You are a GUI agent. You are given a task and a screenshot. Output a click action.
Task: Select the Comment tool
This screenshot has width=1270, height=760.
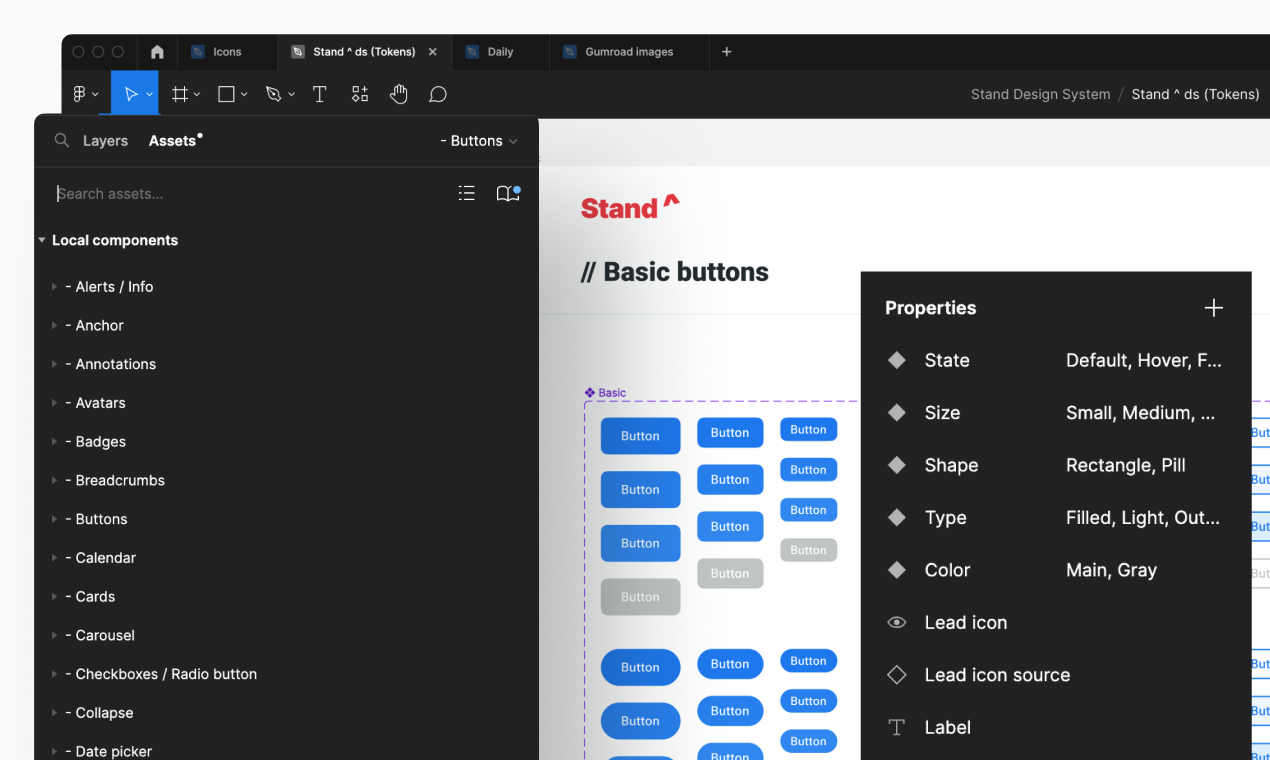(x=438, y=94)
